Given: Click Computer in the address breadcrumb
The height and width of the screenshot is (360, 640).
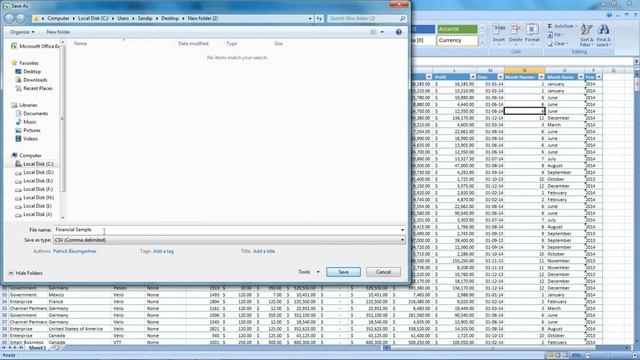Looking at the screenshot, I should tap(58, 18).
